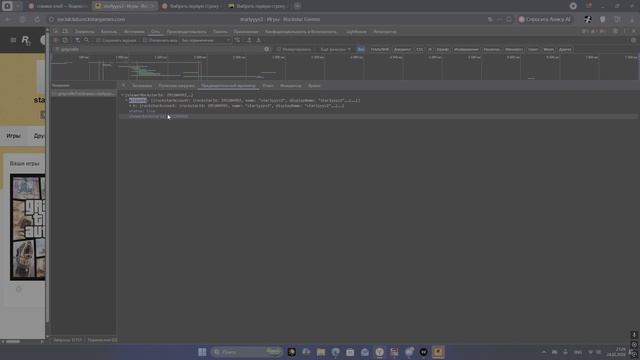Viewport: 640px width, 360px height.
Task: Open a new browser tab
Action: 298,6
